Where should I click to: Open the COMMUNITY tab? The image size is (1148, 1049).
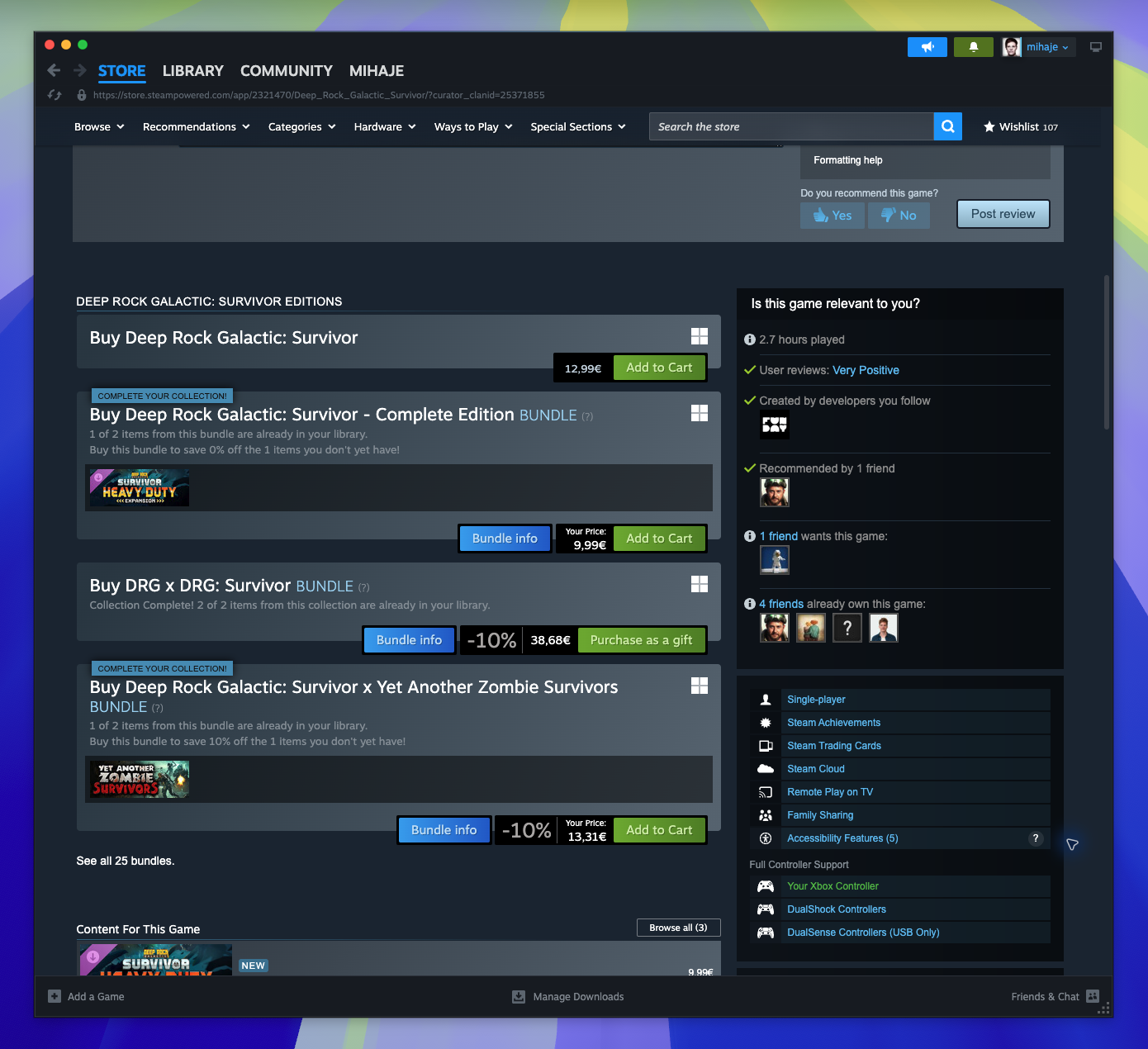pyautogui.click(x=287, y=71)
